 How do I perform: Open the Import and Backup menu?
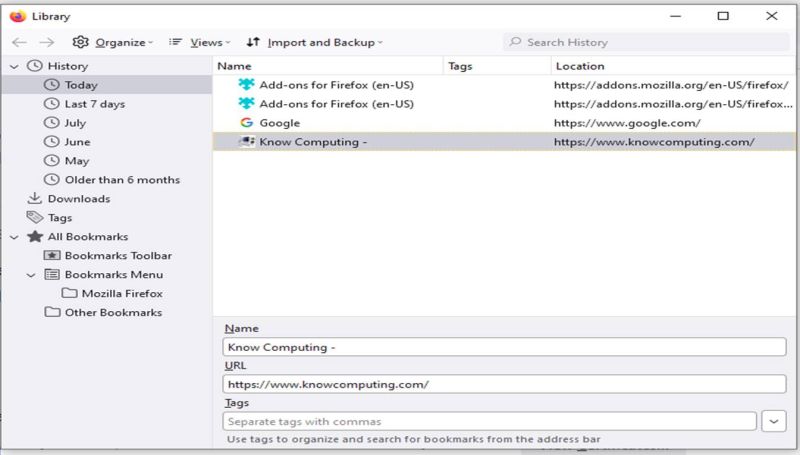click(x=314, y=42)
